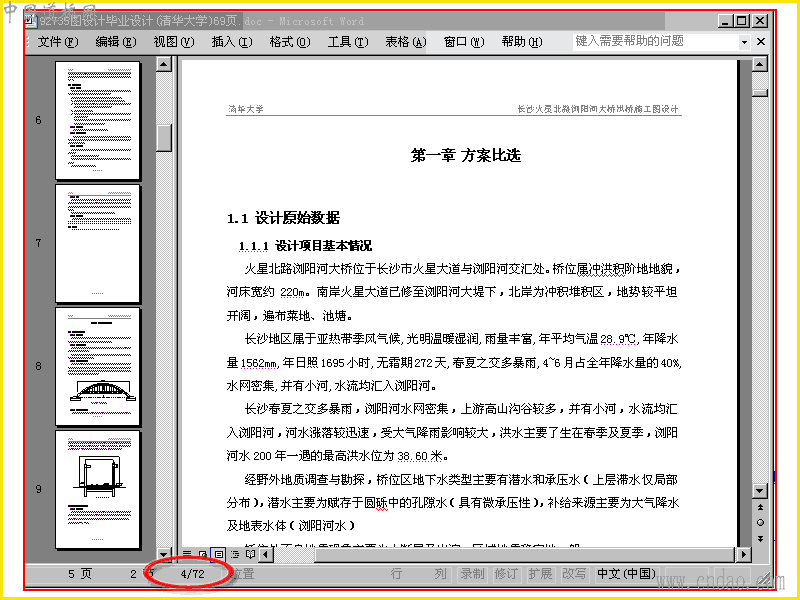Screen dimensions: 800x600
Task: Click the 中文(中国) language indicator
Action: [x=627, y=574]
